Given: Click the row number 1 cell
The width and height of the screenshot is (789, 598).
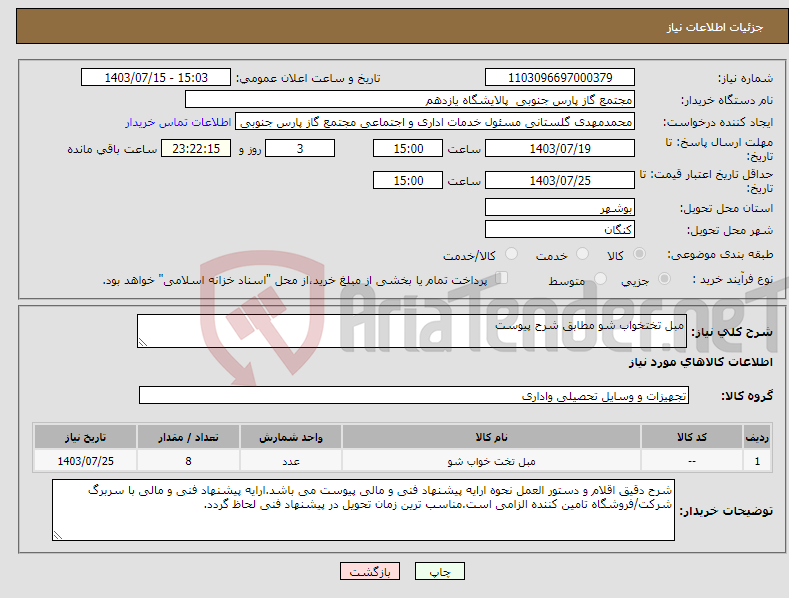Looking at the screenshot, I should [757, 461].
